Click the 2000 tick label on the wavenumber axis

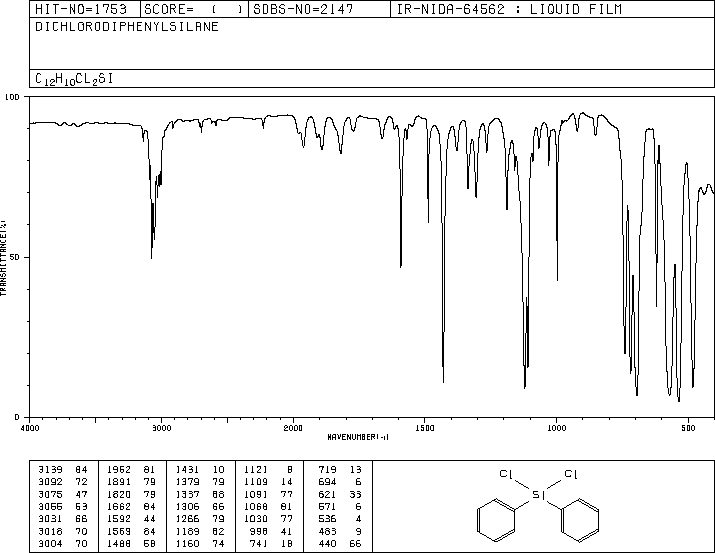(293, 428)
